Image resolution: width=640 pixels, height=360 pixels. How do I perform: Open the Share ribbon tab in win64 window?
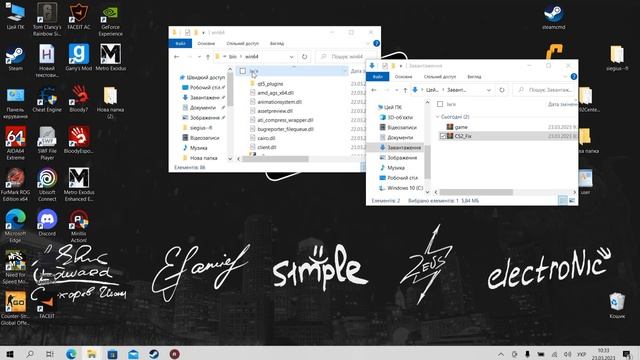(x=242, y=43)
